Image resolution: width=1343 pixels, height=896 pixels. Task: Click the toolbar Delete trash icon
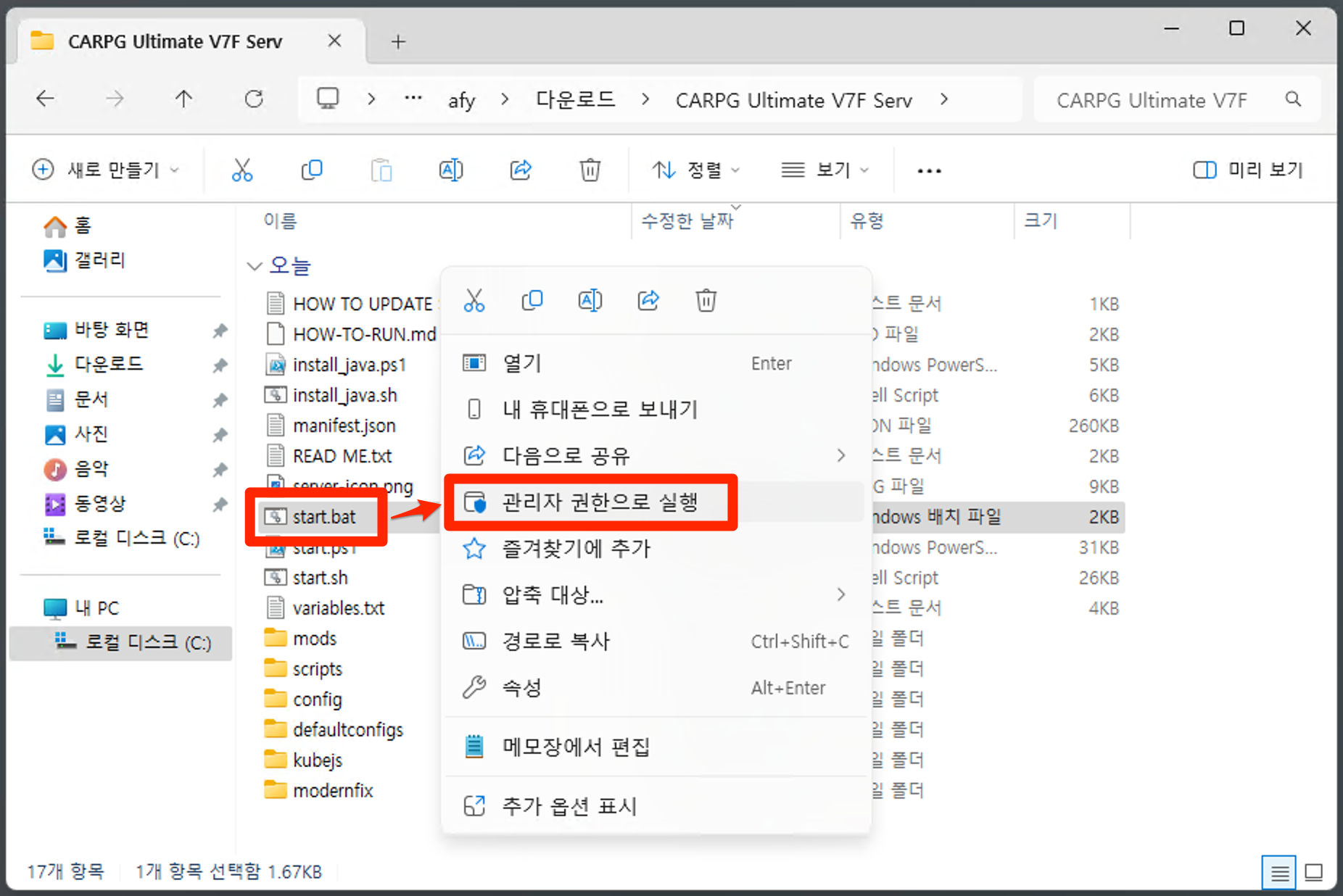point(590,170)
